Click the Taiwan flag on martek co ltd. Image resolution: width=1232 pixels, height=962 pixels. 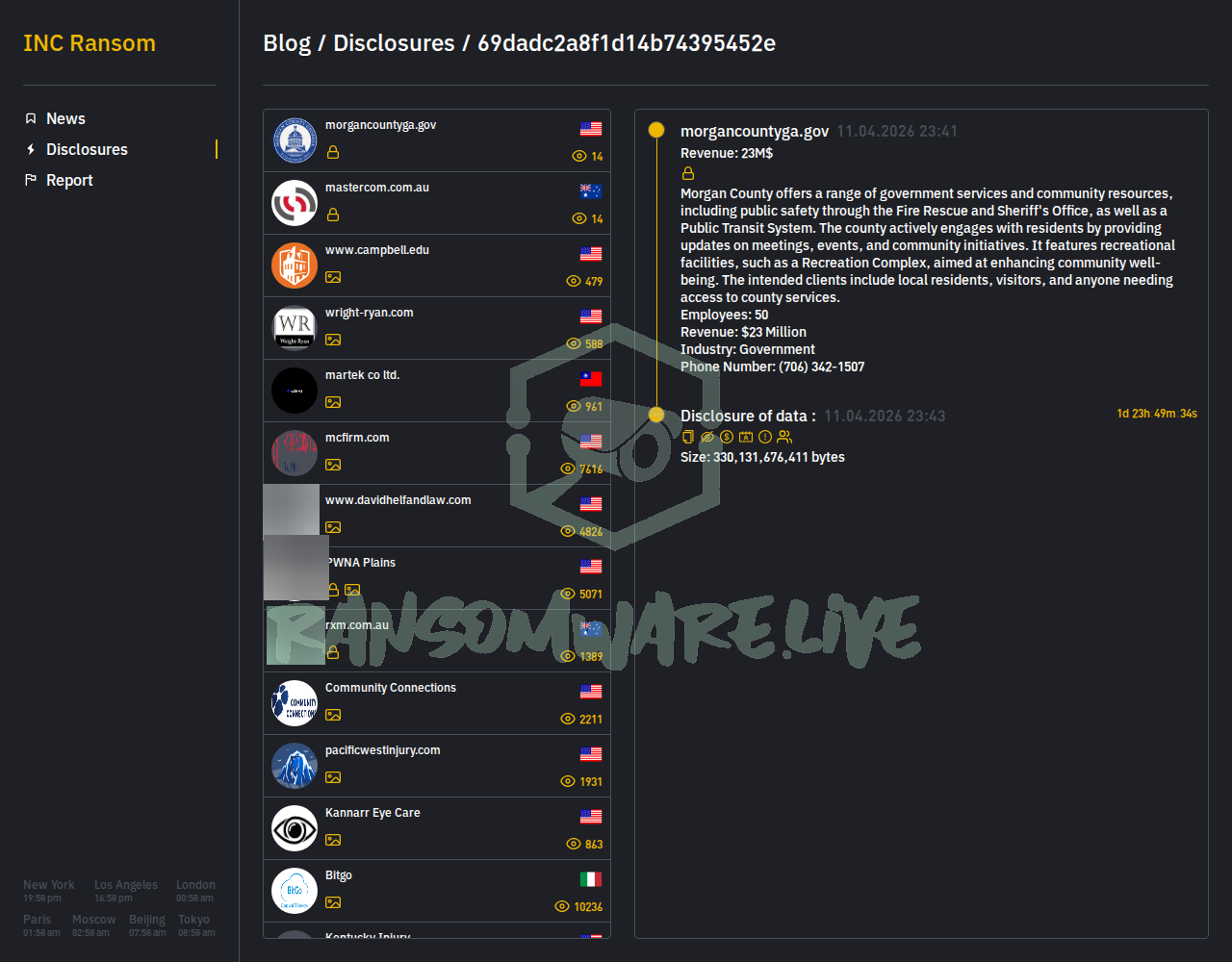coord(591,379)
